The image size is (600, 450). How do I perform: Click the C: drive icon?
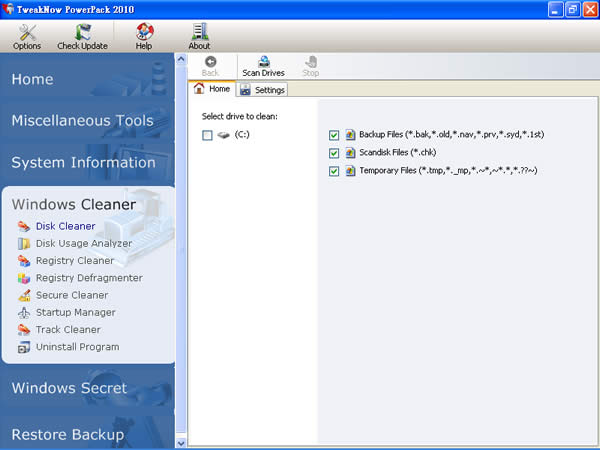coord(223,135)
